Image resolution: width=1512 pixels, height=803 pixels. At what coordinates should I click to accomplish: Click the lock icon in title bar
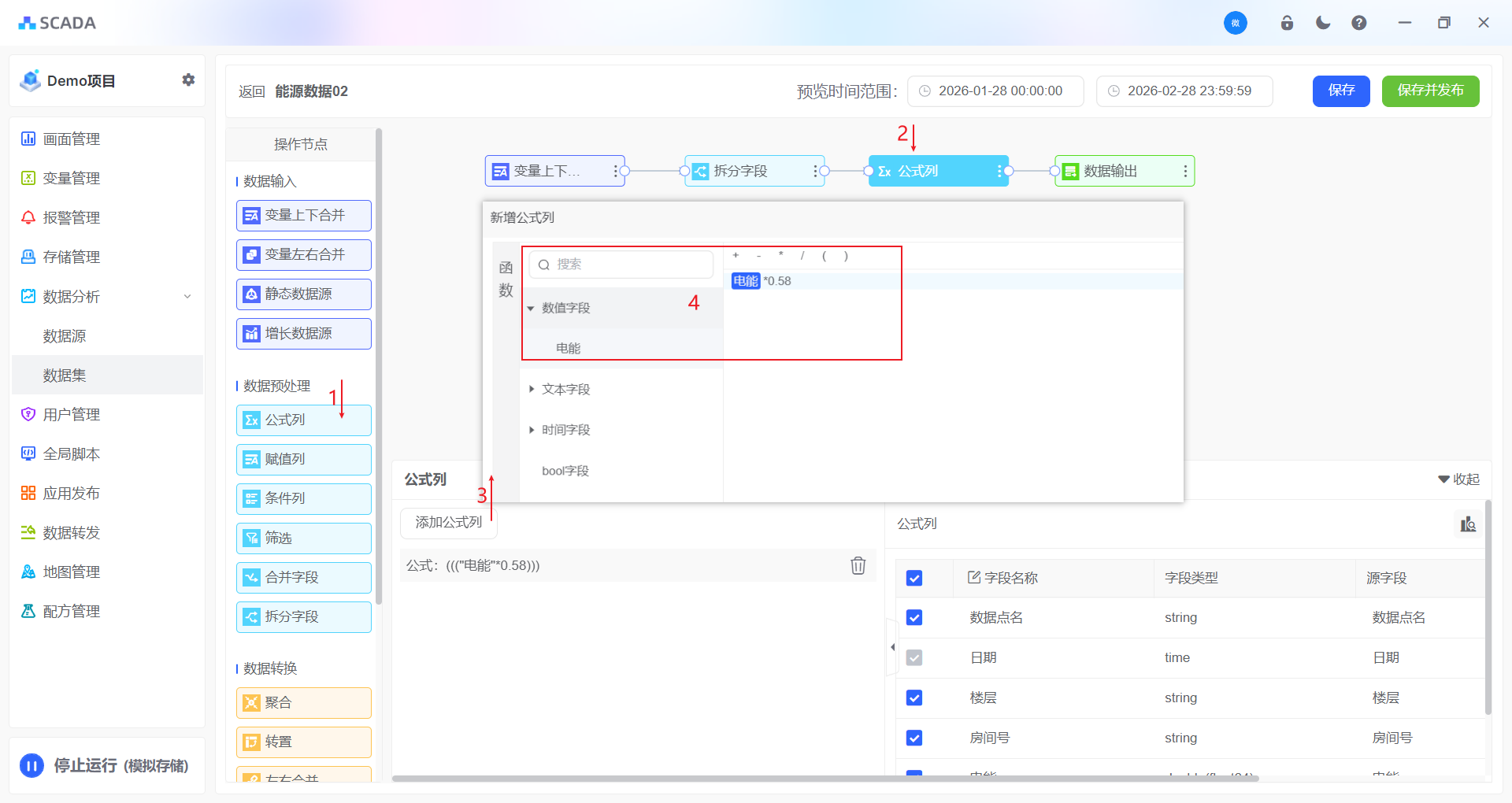[x=1287, y=23]
